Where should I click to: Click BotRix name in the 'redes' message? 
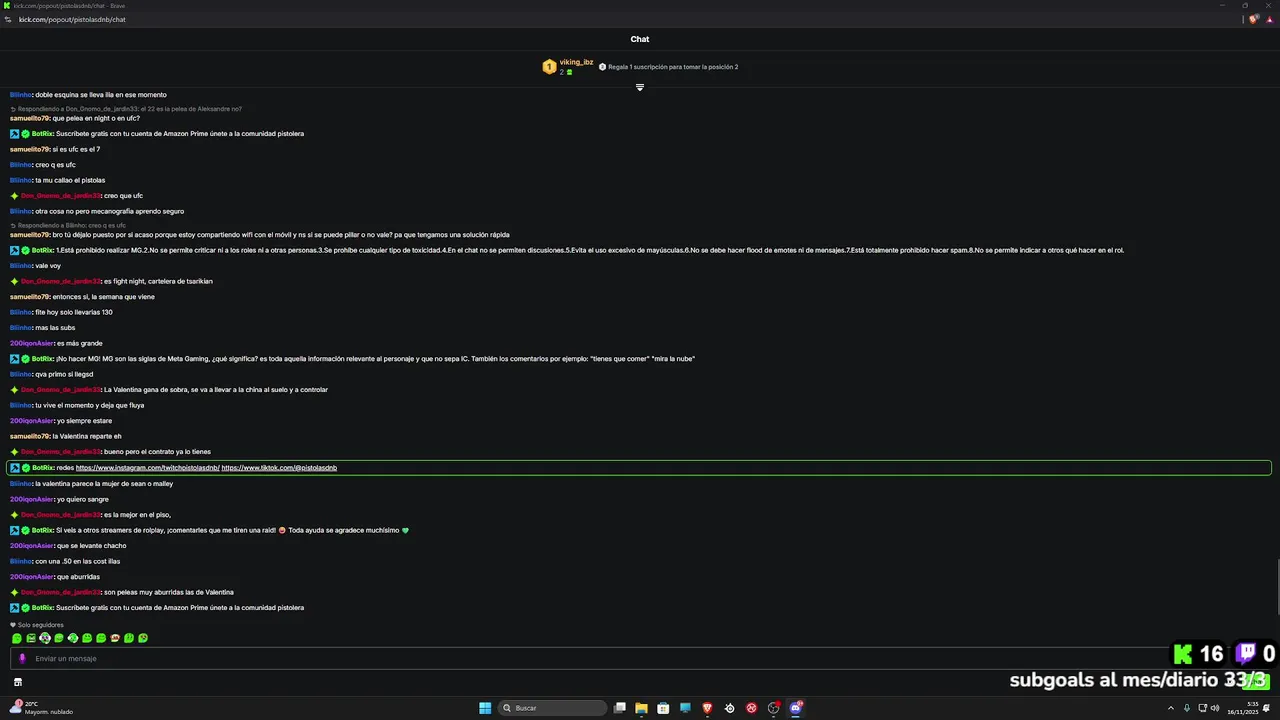(x=42, y=468)
